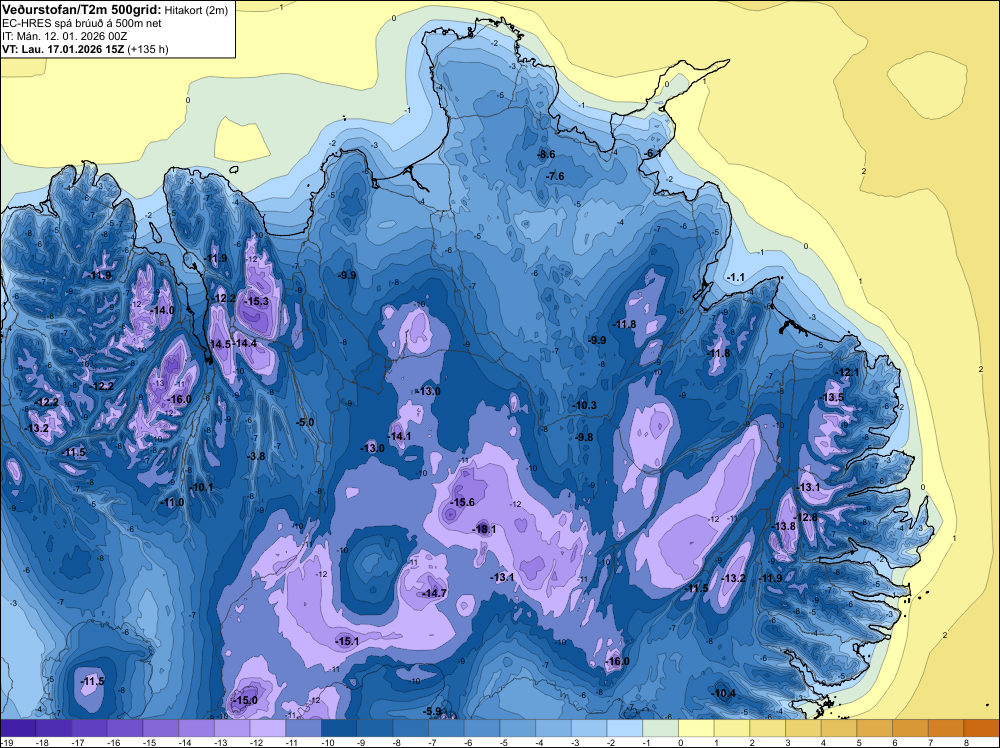The height and width of the screenshot is (748, 1000).
Task: Click the 'IT: Mán. 12. 01. 2026 00Z' line
Action: coord(64,36)
